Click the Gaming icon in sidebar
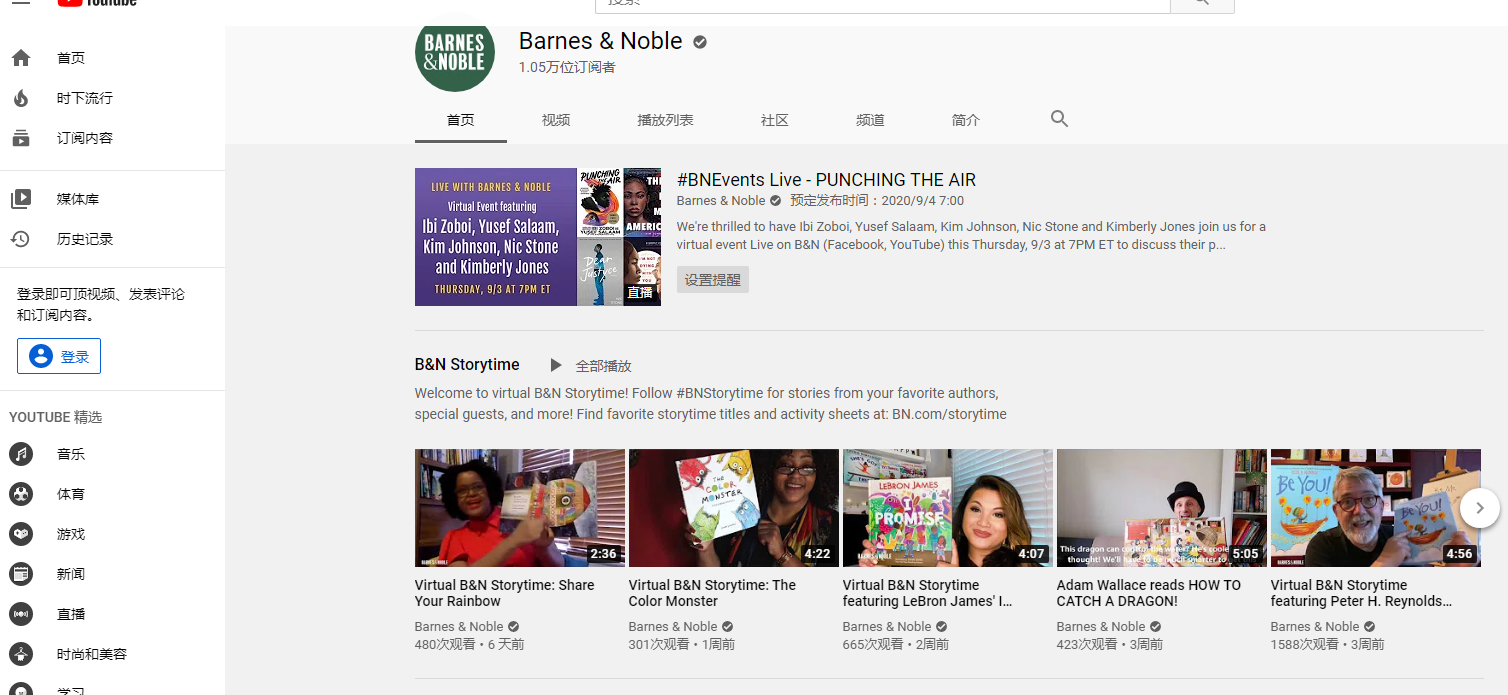The image size is (1508, 695). point(21,534)
